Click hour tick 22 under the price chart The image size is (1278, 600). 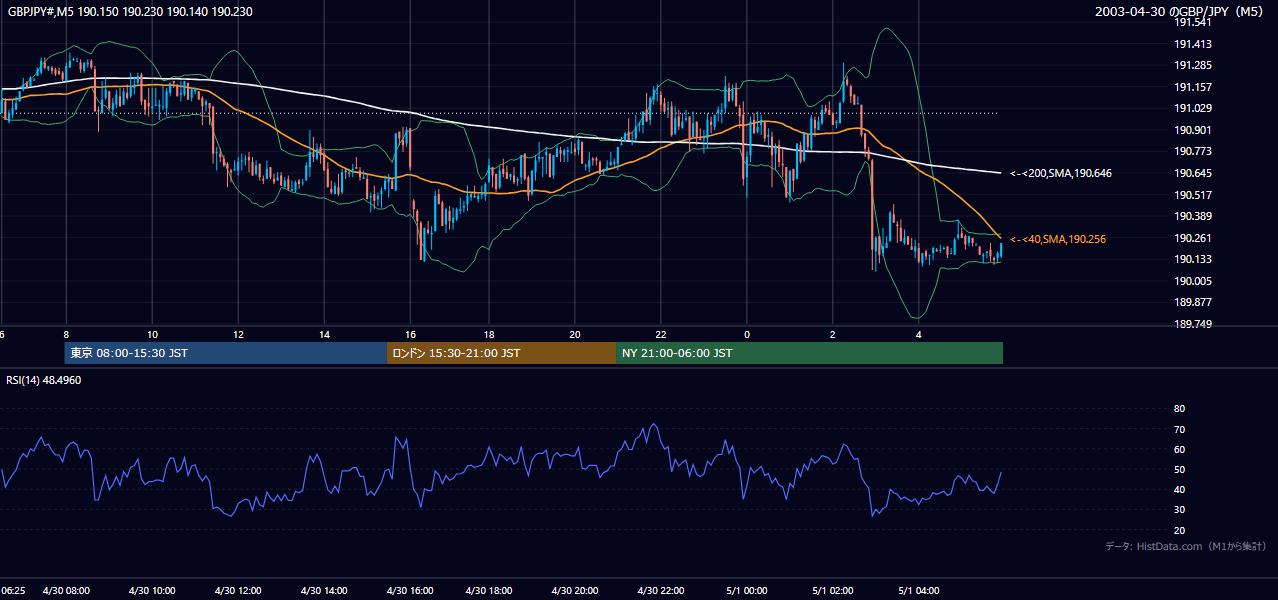coord(660,333)
